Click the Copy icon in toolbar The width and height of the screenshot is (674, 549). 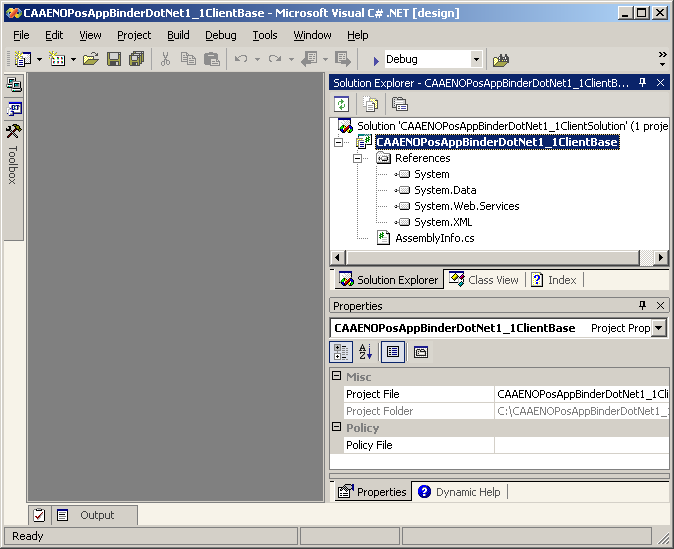[188, 59]
